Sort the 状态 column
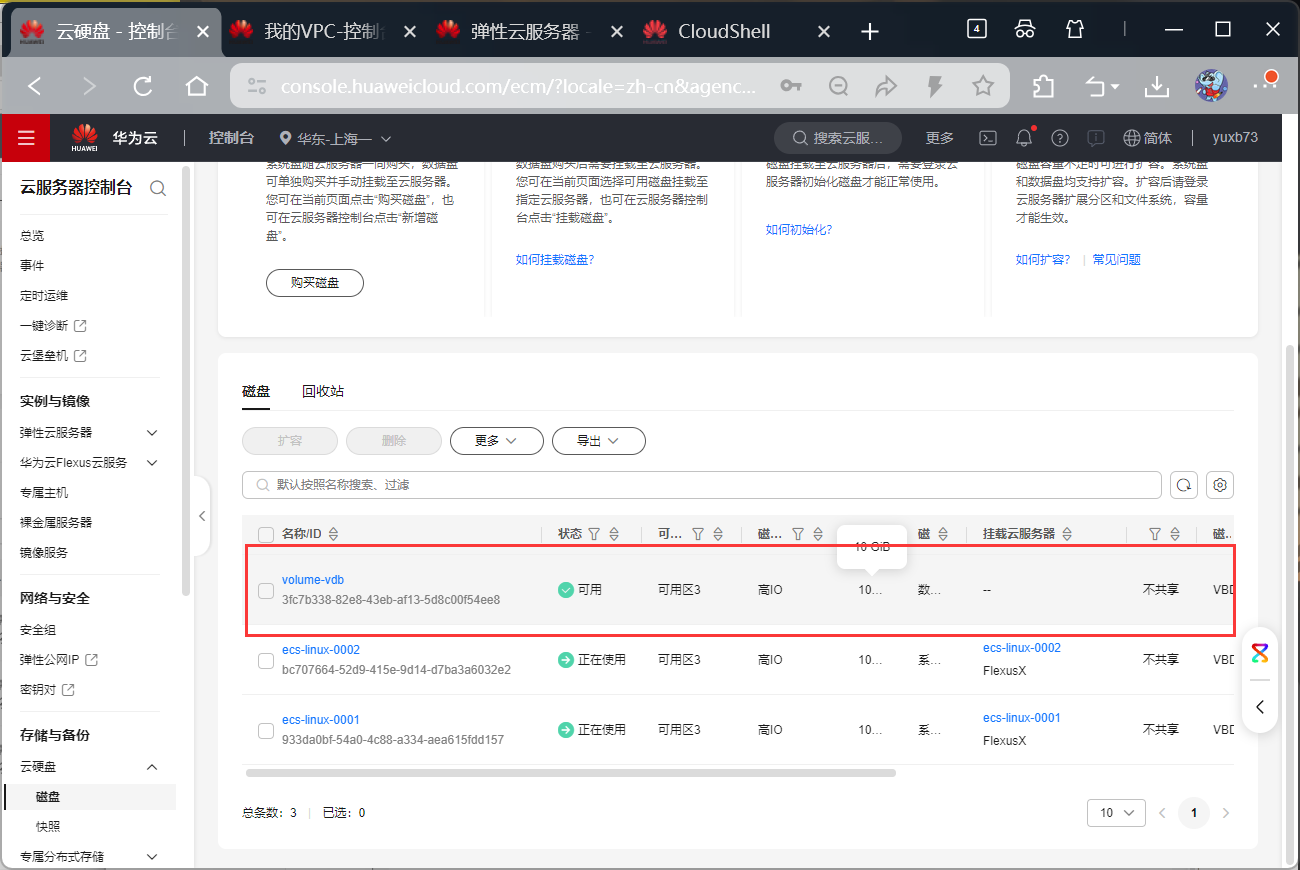Viewport: 1300px width, 870px height. pos(614,534)
